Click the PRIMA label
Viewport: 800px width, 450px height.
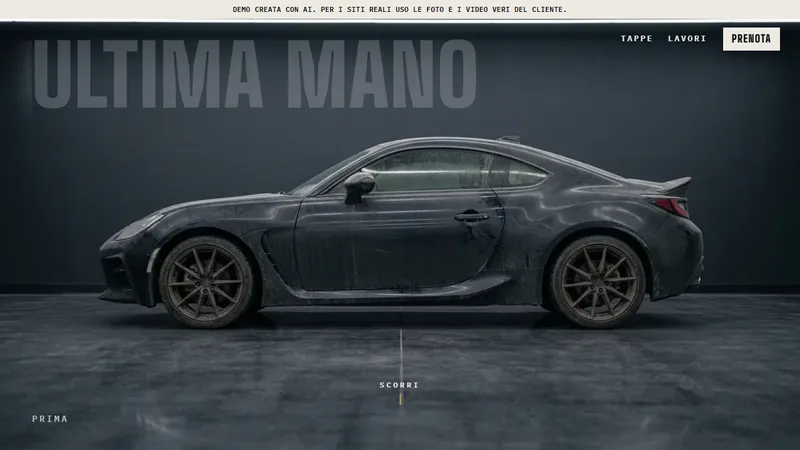50,419
